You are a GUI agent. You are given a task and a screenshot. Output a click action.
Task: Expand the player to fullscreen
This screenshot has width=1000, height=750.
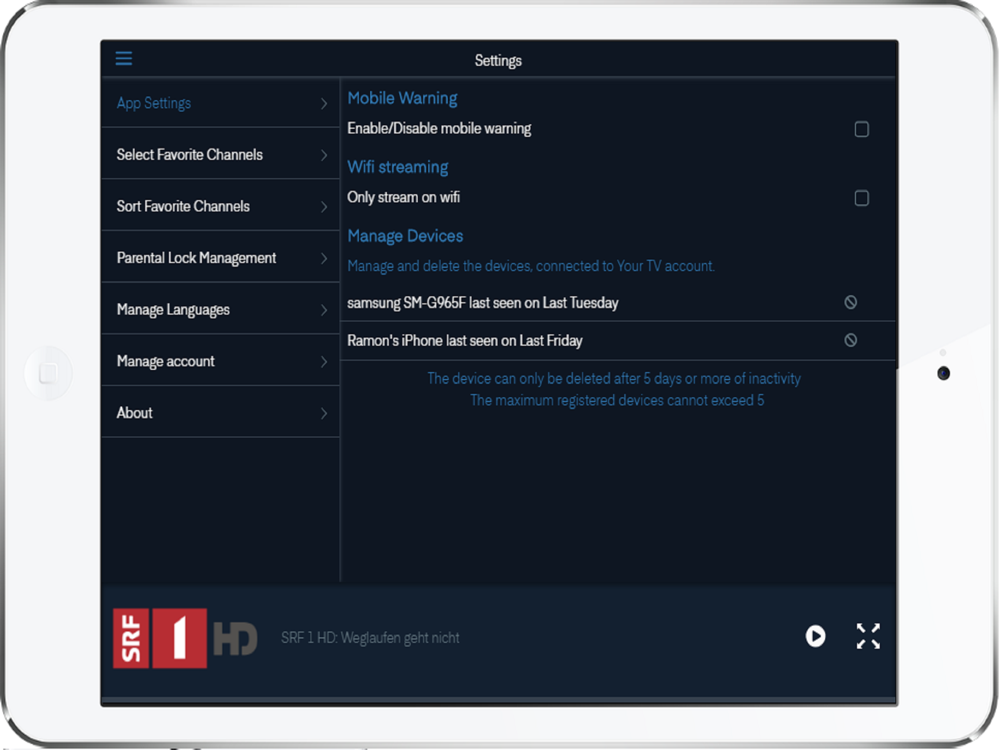(x=868, y=636)
